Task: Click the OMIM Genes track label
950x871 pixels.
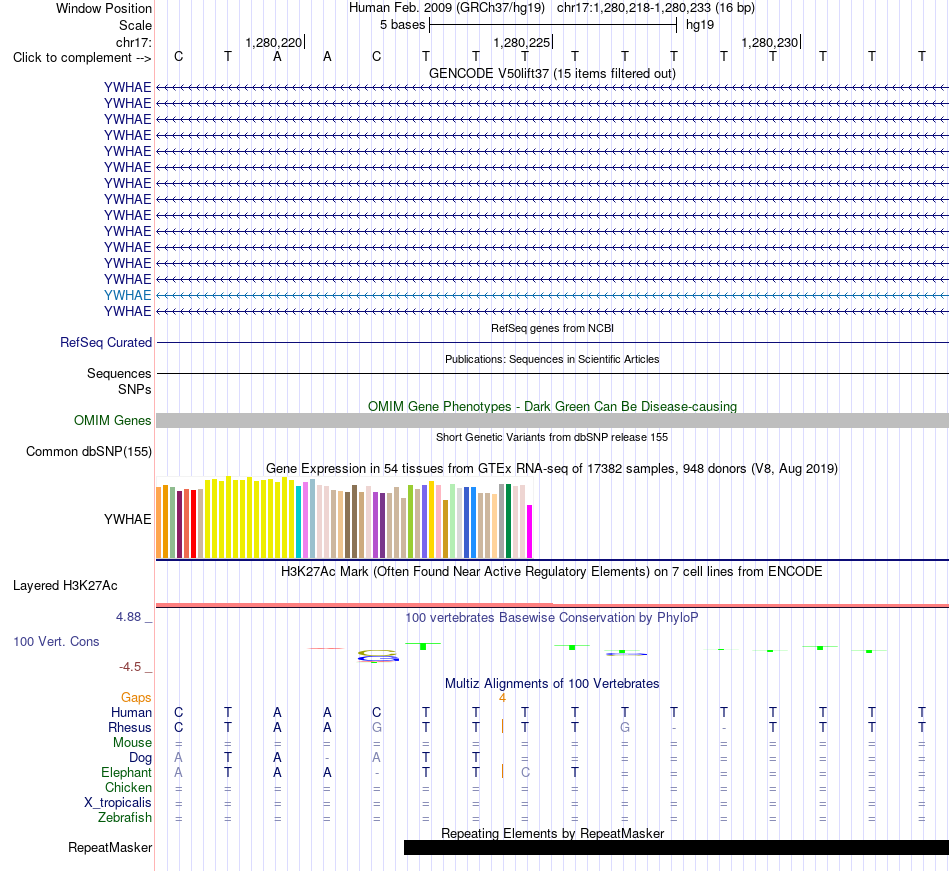Action: (112, 420)
